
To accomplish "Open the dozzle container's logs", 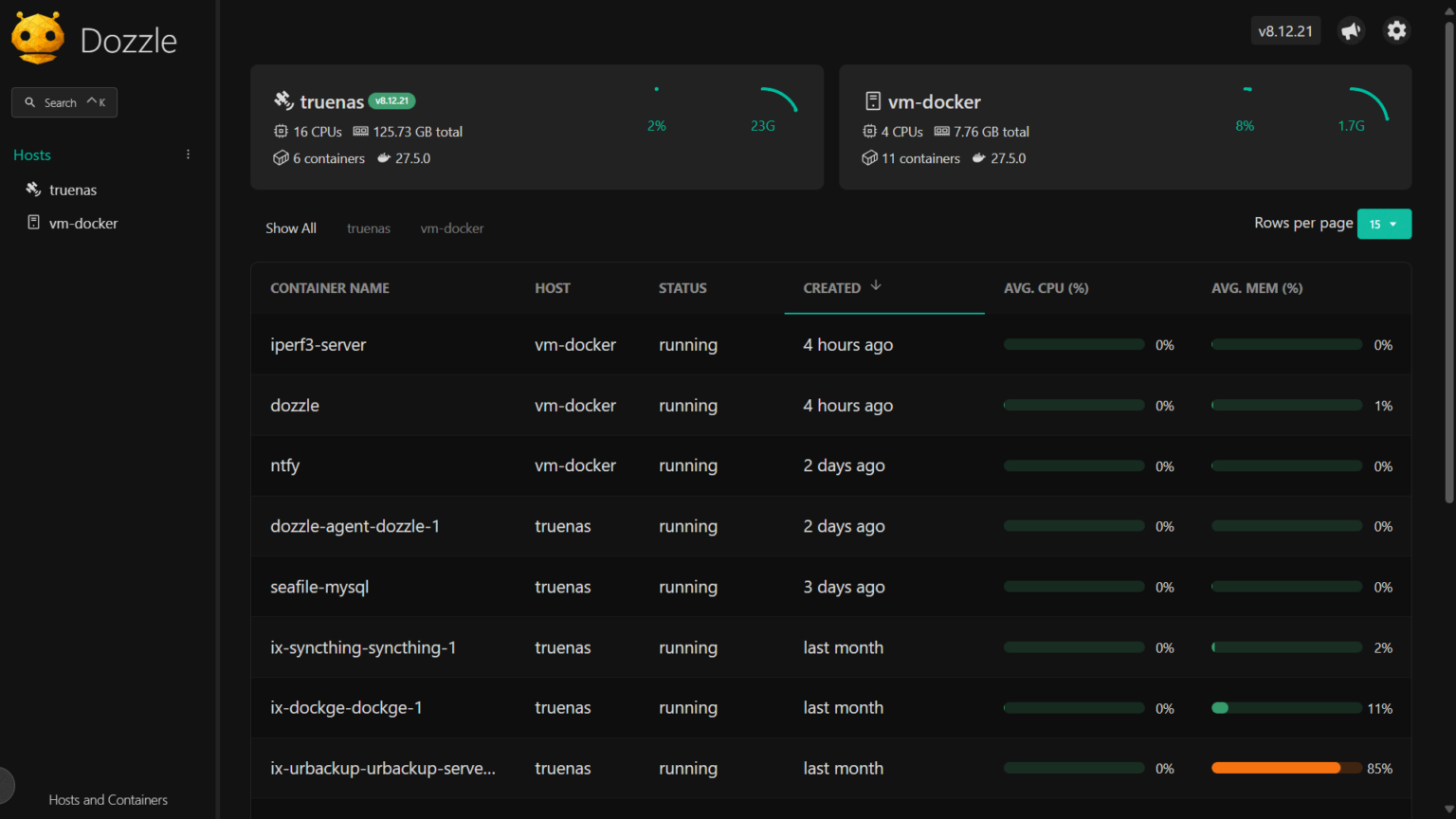I will coord(295,405).
